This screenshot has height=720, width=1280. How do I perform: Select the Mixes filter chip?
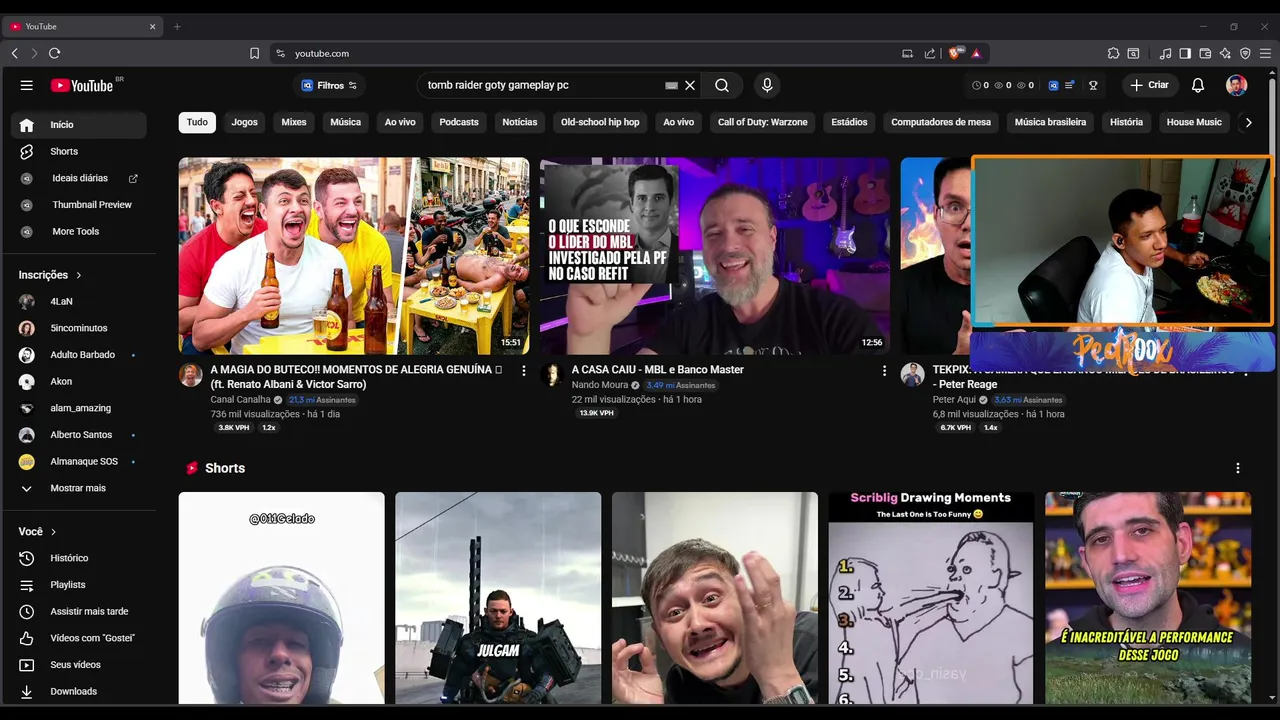294,122
